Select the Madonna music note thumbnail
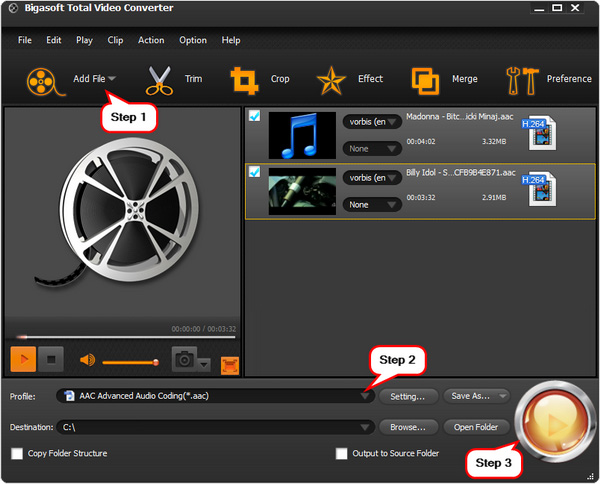The image size is (600, 484). pos(302,135)
